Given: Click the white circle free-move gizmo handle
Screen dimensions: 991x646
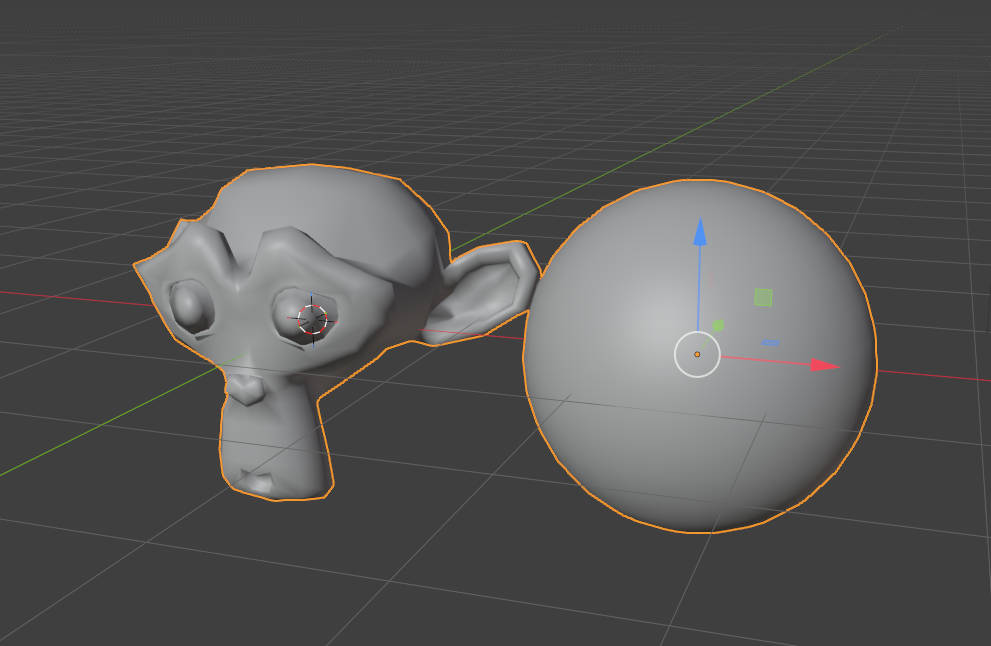Looking at the screenshot, I should pyautogui.click(x=697, y=355).
